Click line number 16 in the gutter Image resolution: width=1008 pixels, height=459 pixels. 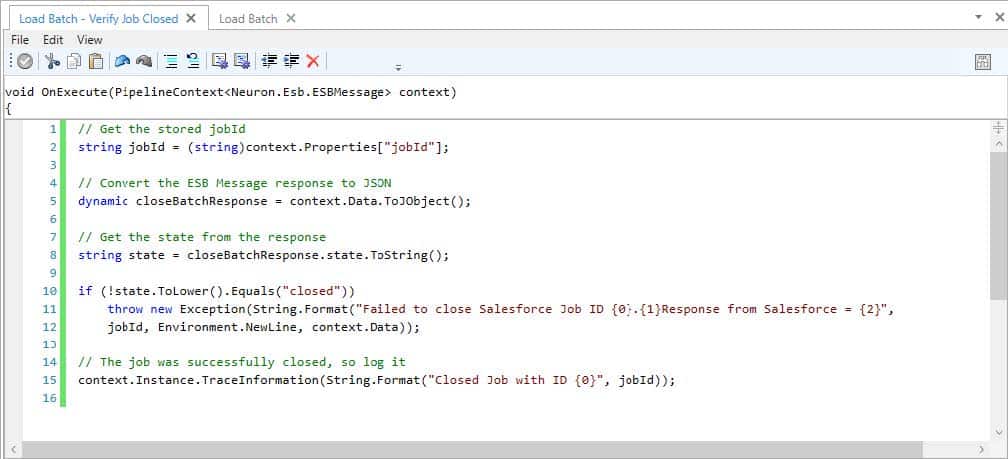(50, 398)
